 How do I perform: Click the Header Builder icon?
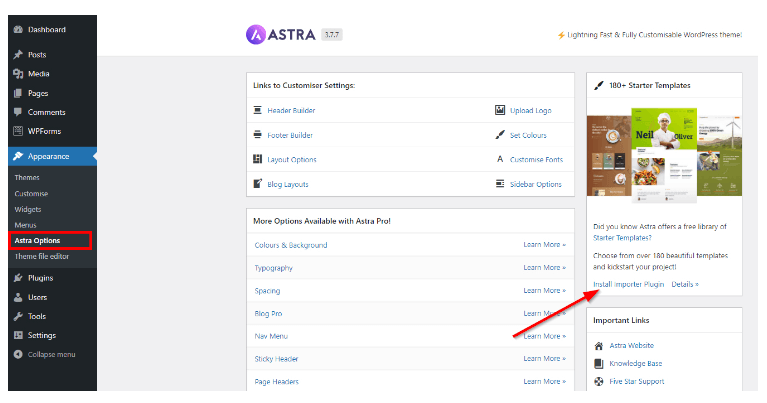257,110
